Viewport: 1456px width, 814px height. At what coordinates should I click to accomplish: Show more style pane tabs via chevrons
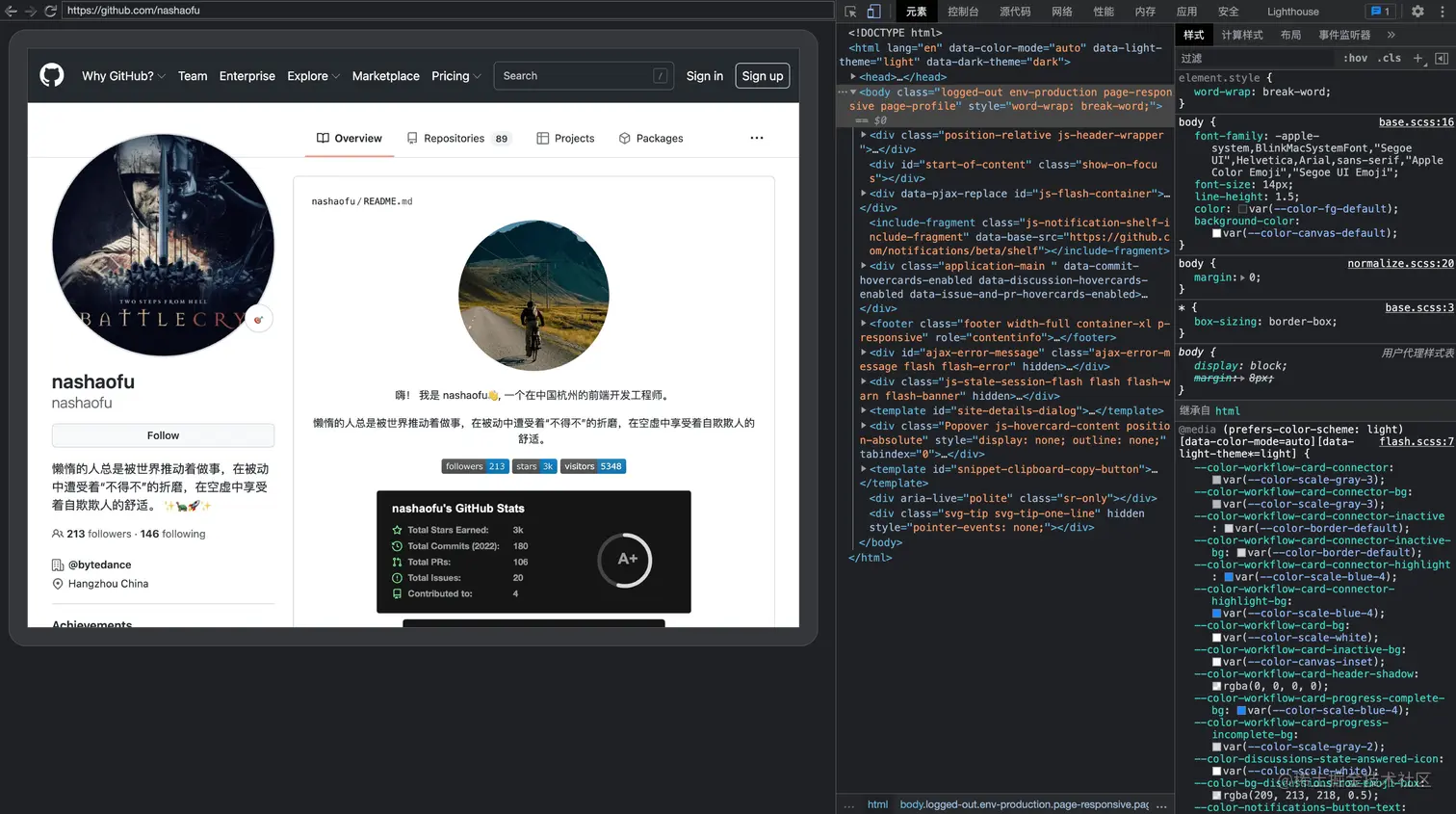point(1391,35)
